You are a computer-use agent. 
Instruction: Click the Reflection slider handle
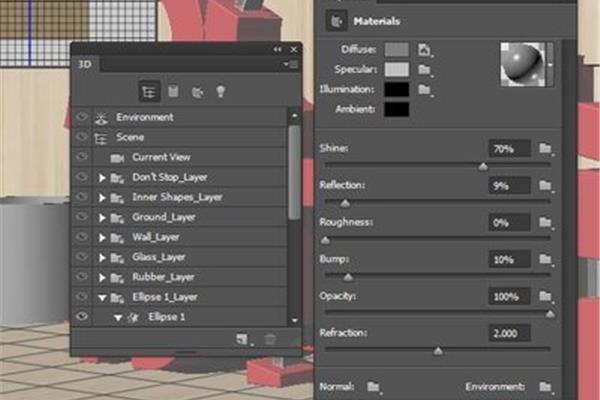point(345,203)
